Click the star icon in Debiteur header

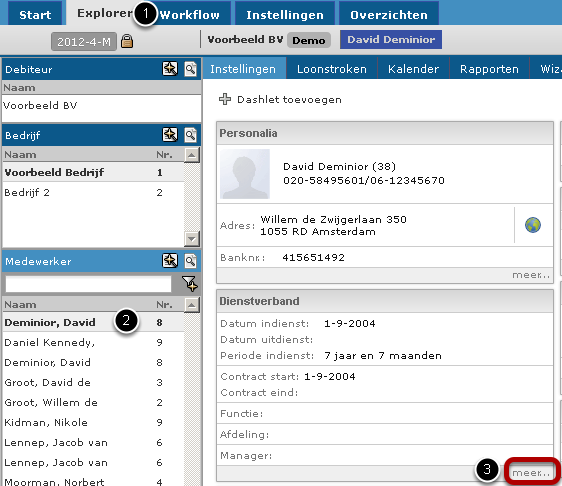coord(170,68)
